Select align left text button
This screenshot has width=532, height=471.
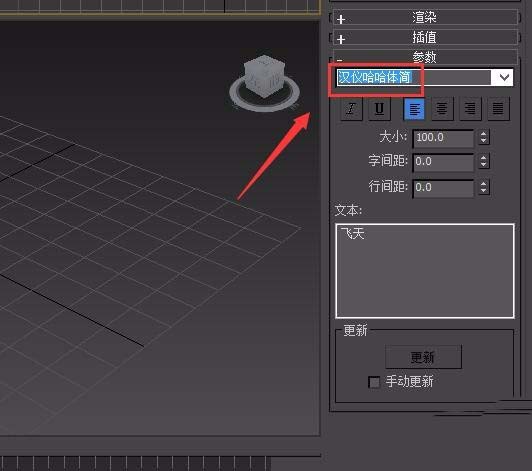pyautogui.click(x=414, y=109)
